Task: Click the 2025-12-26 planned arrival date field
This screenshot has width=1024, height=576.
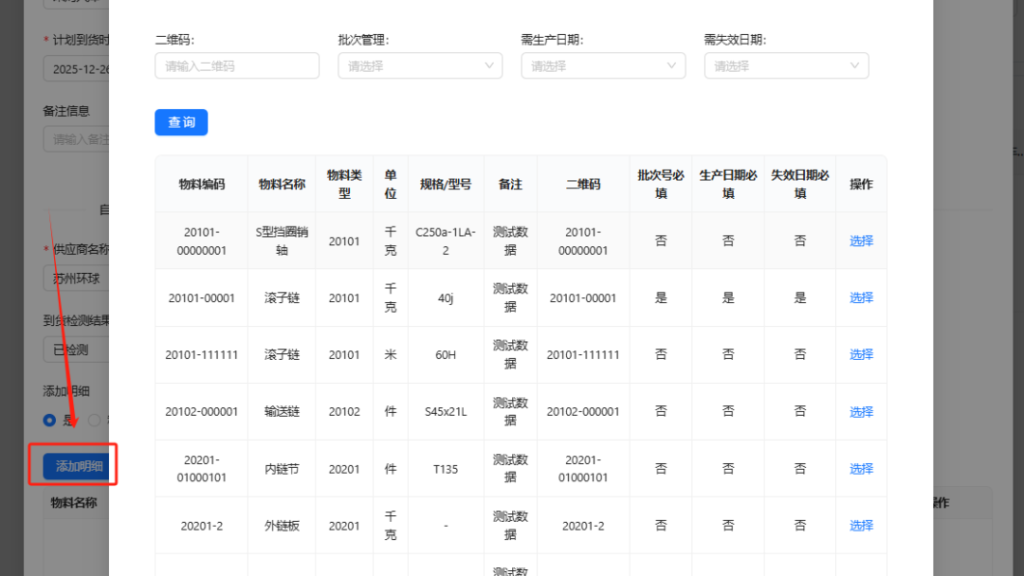Action: tap(76, 68)
